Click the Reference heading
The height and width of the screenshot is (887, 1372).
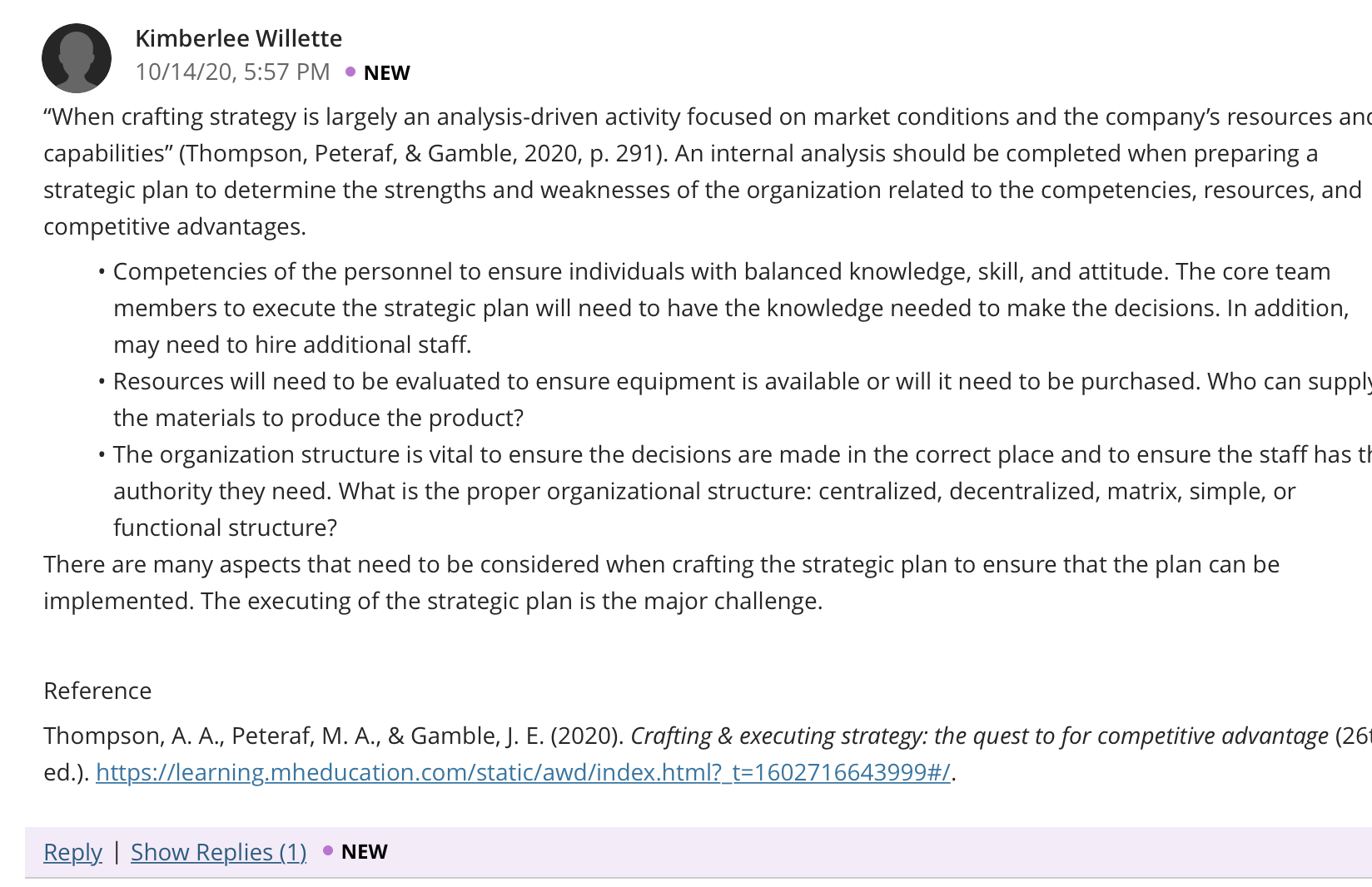97,691
